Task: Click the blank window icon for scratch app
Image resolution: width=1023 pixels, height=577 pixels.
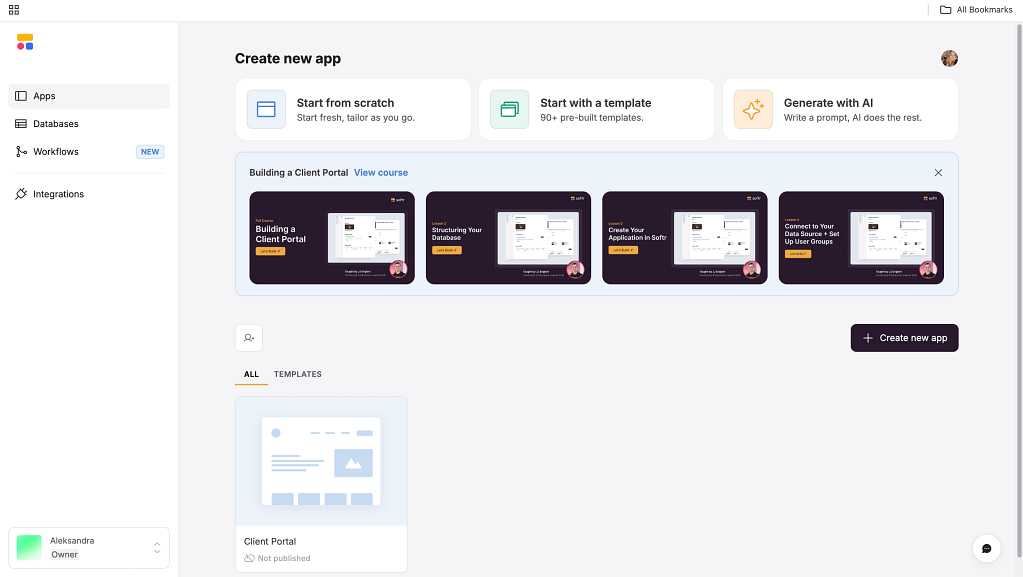Action: point(266,109)
